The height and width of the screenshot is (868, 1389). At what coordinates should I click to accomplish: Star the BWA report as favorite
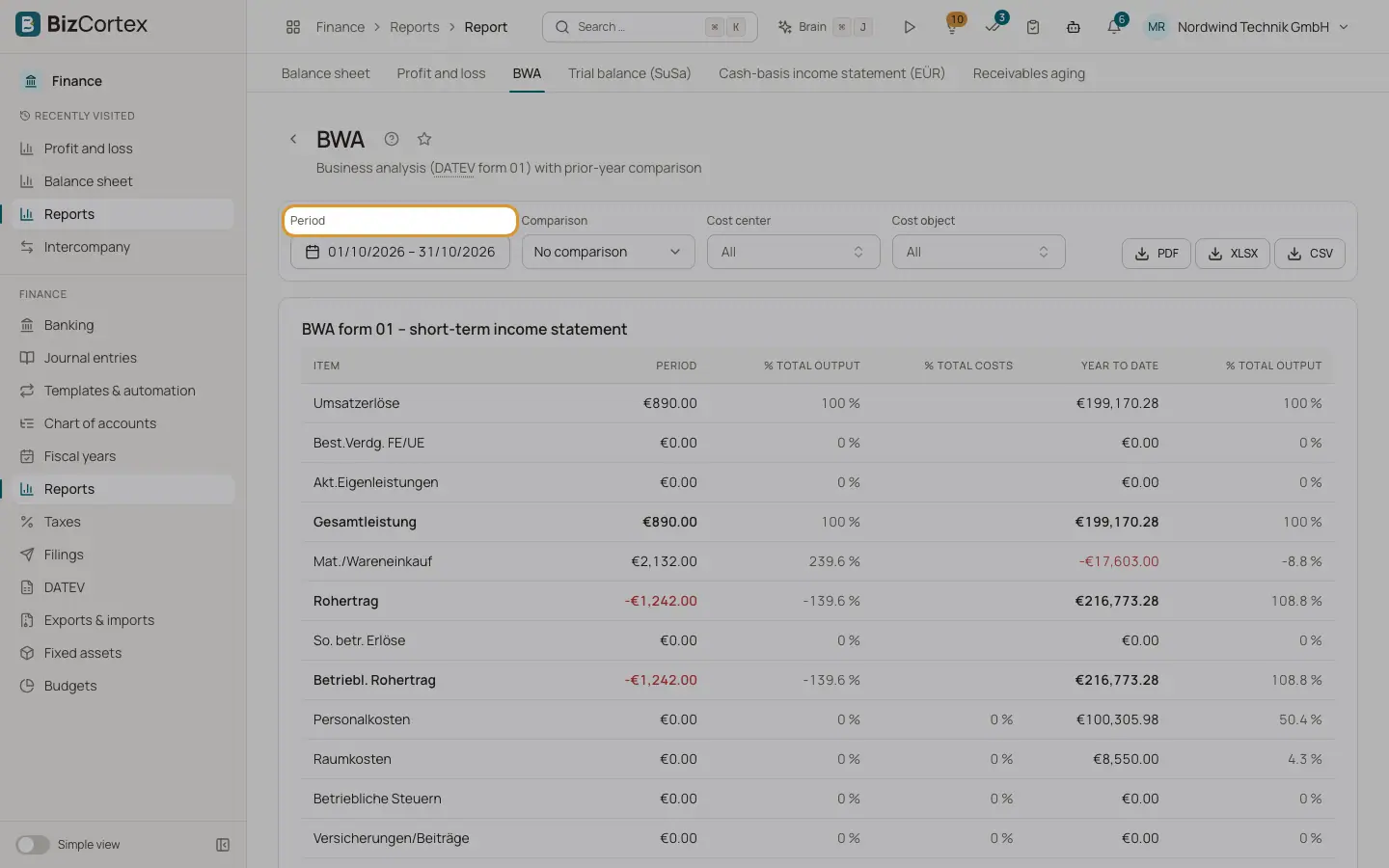[424, 139]
